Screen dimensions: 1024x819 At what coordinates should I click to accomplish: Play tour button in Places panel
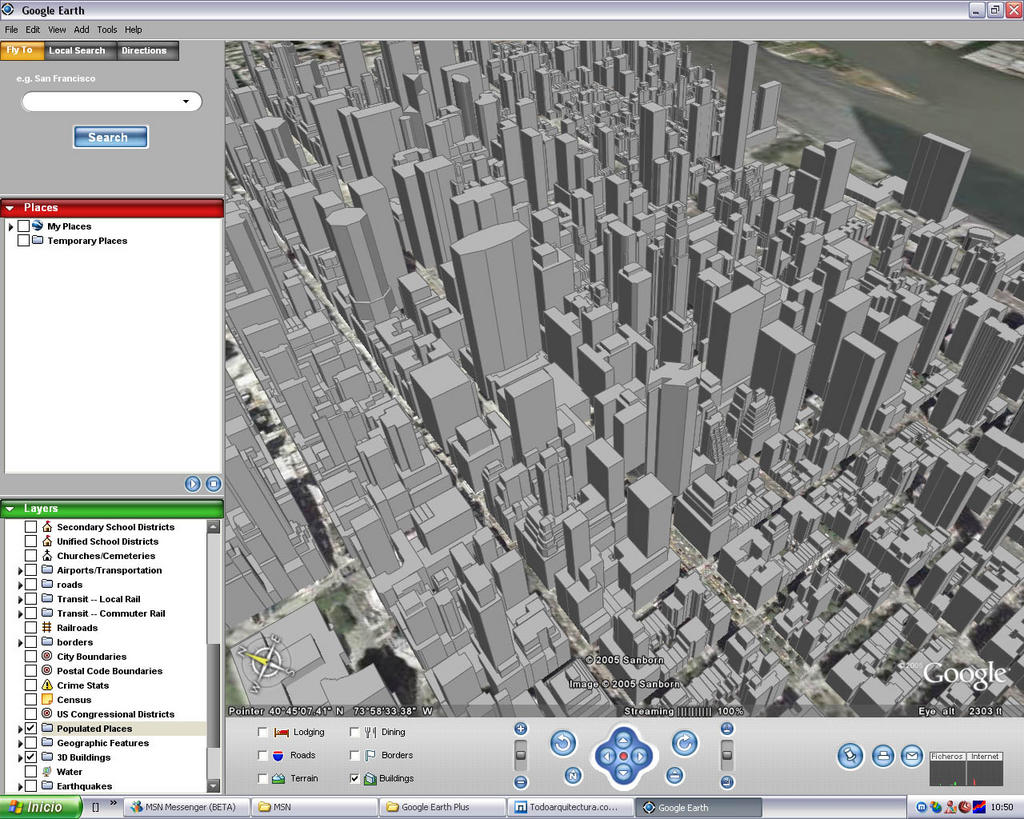pos(193,484)
